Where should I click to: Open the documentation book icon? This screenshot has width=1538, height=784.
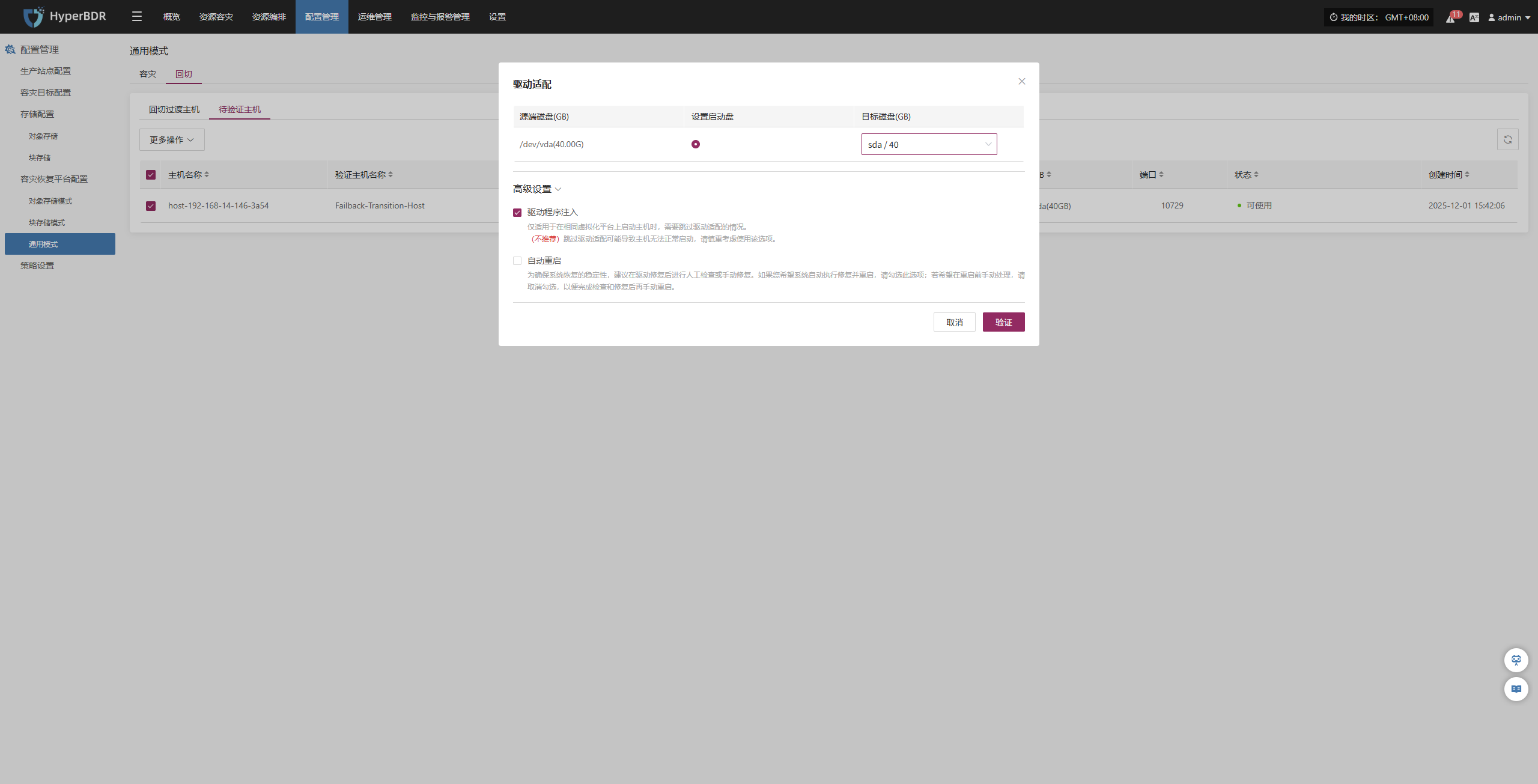(1516, 688)
